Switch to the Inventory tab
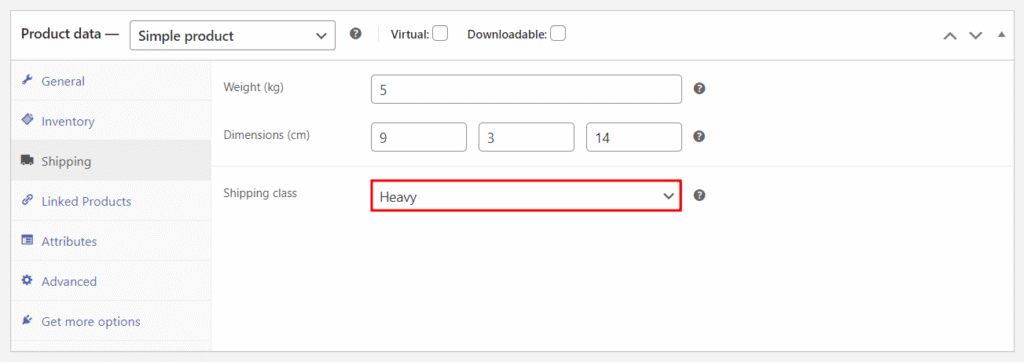This screenshot has height=362, width=1024. tap(111, 121)
